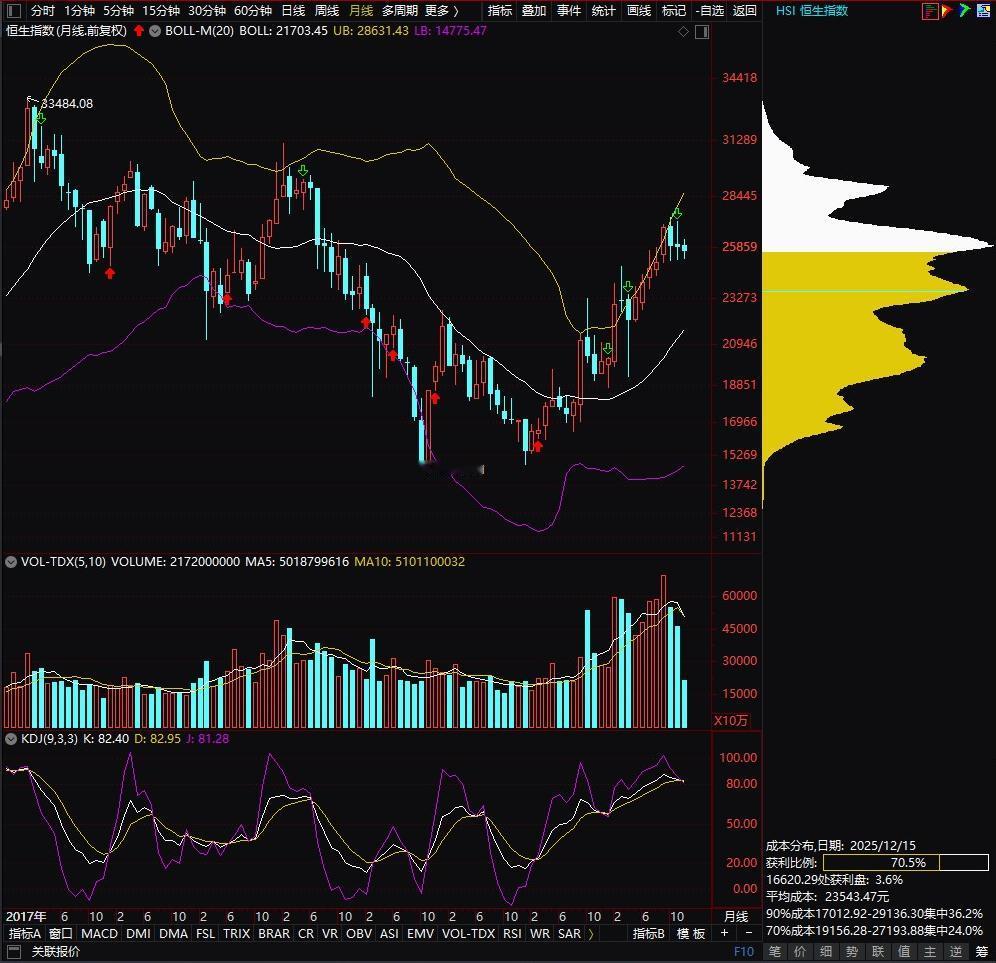Screen dimensions: 996x963
Task: Select the BRAR indicator
Action: pyautogui.click(x=274, y=934)
